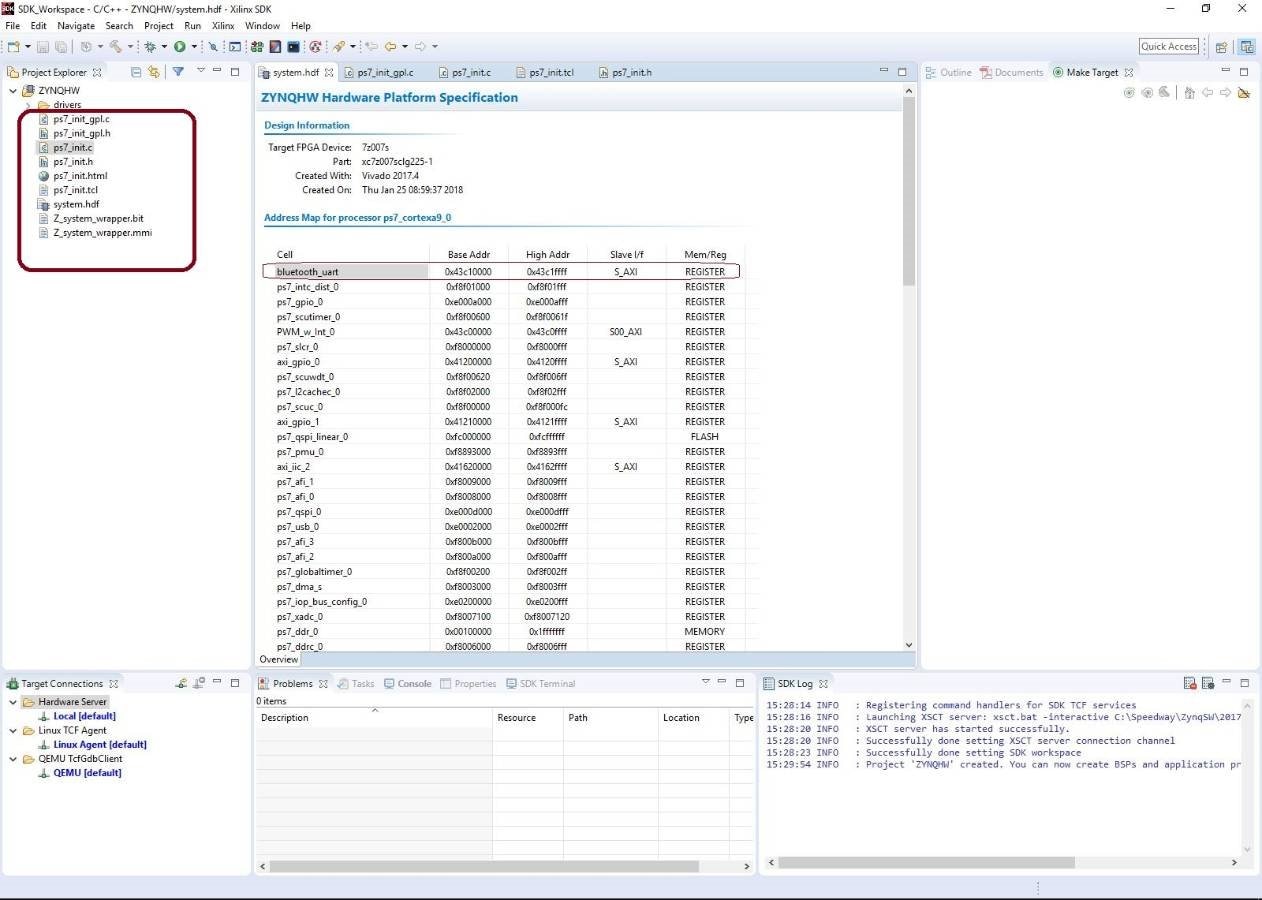
Task: Minimize the Problems panel
Action: pos(721,683)
